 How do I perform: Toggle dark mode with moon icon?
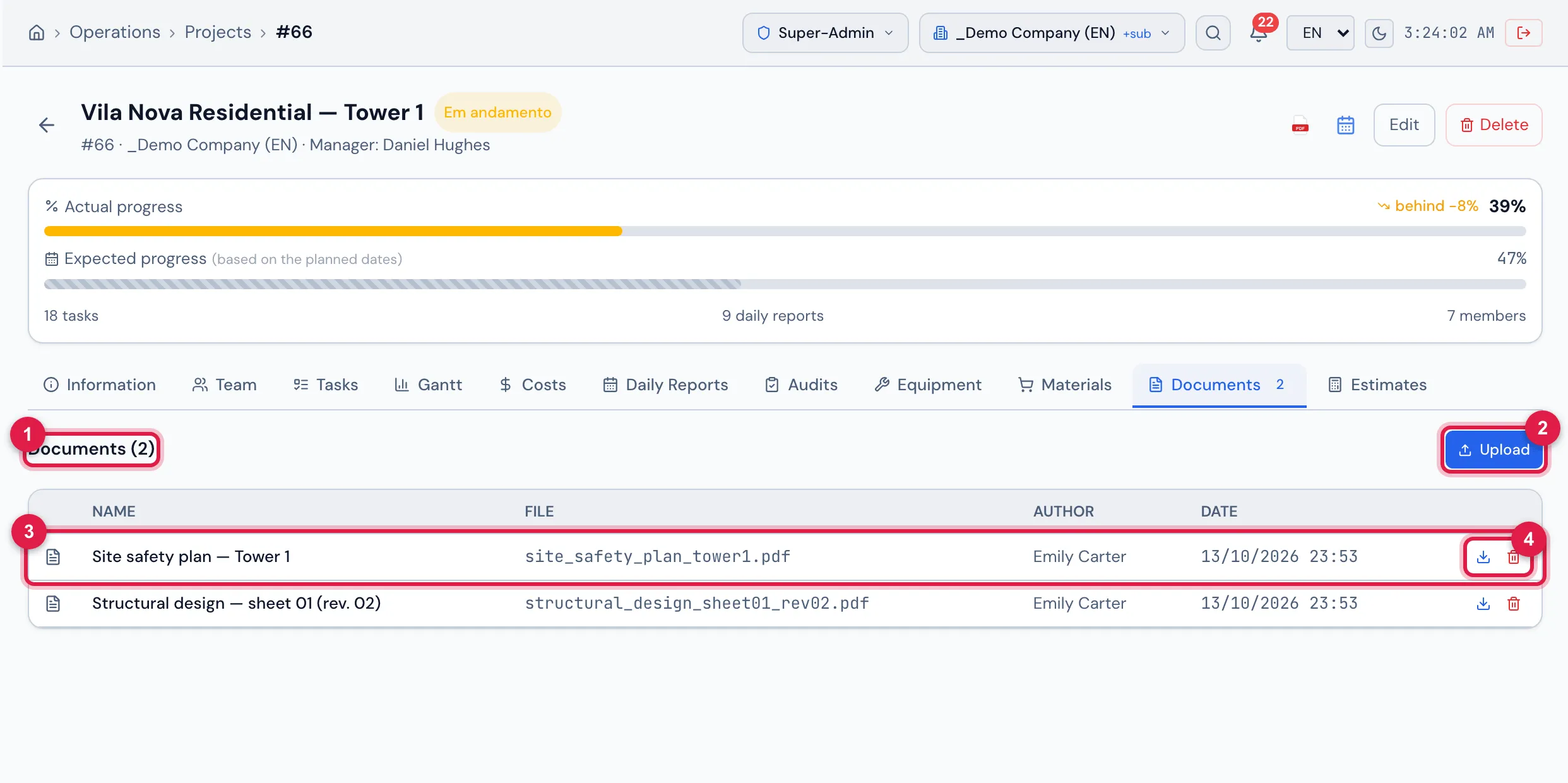coord(1379,33)
